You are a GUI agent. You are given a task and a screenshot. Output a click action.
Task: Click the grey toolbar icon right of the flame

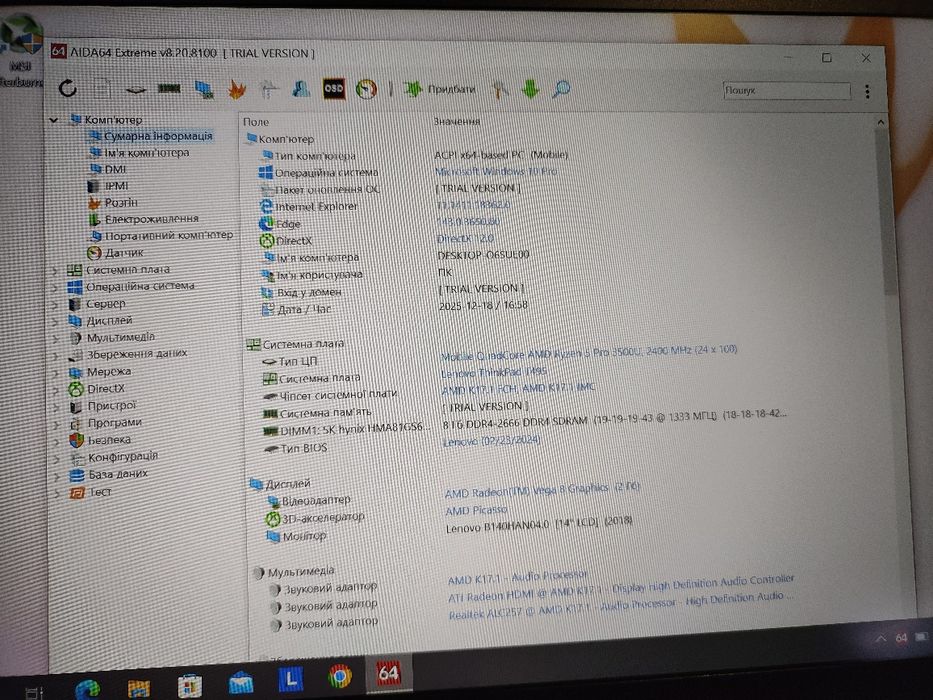coord(269,89)
